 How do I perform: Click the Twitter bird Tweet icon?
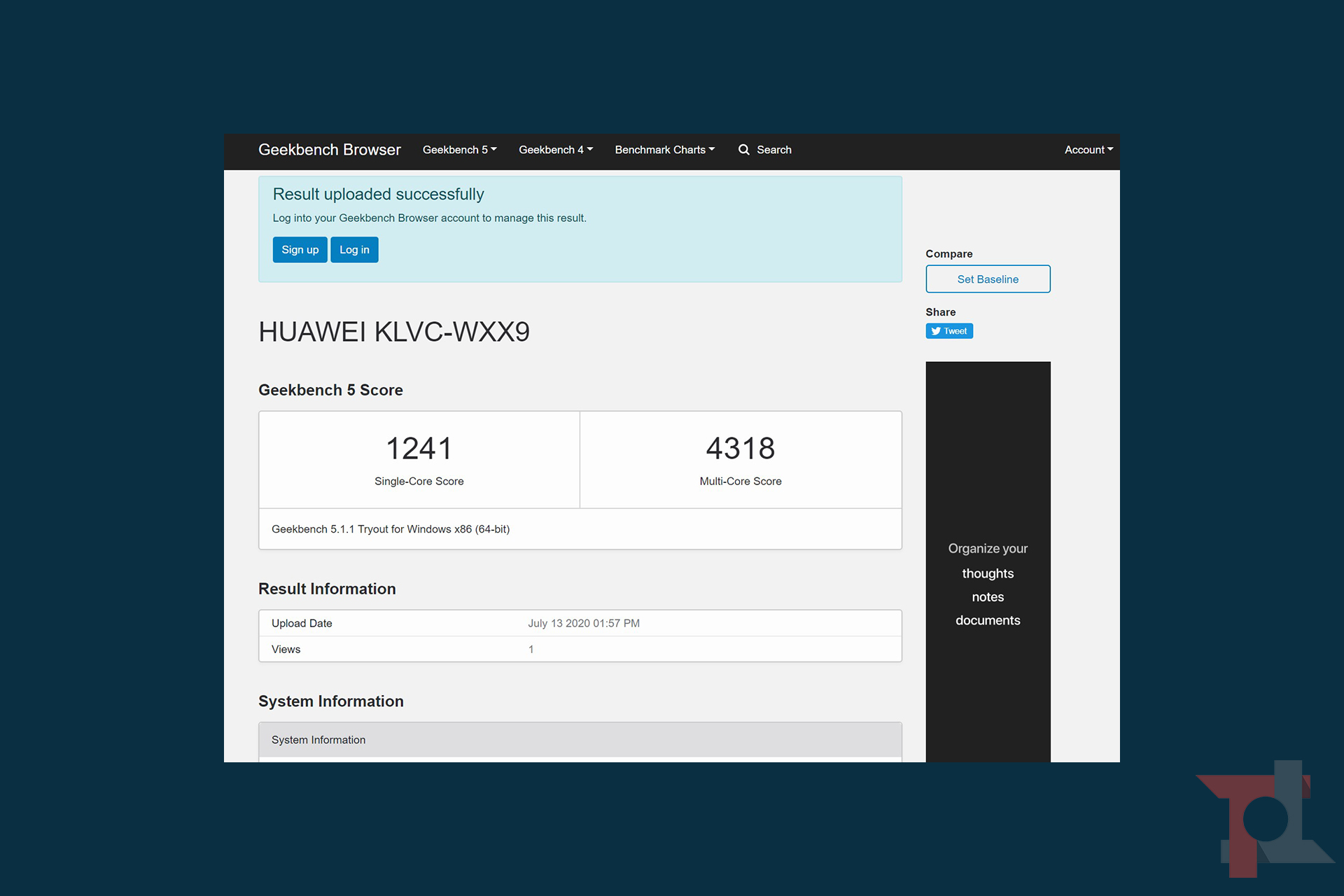click(936, 331)
